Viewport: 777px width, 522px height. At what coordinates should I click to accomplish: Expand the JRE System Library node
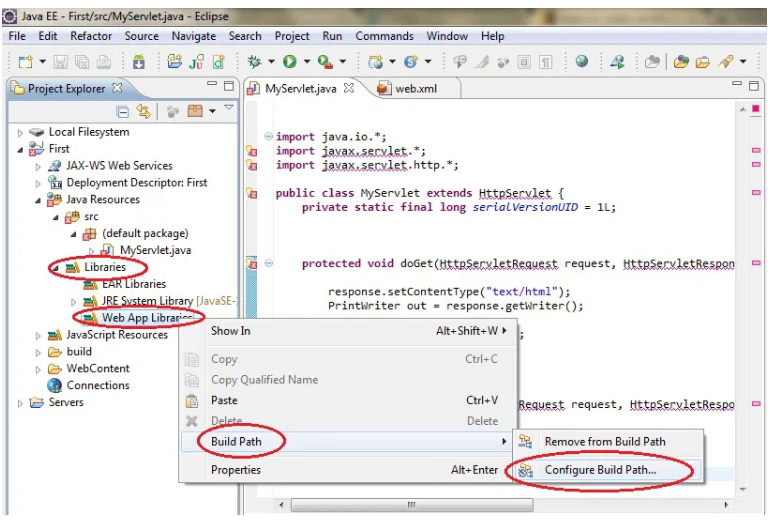click(x=73, y=301)
